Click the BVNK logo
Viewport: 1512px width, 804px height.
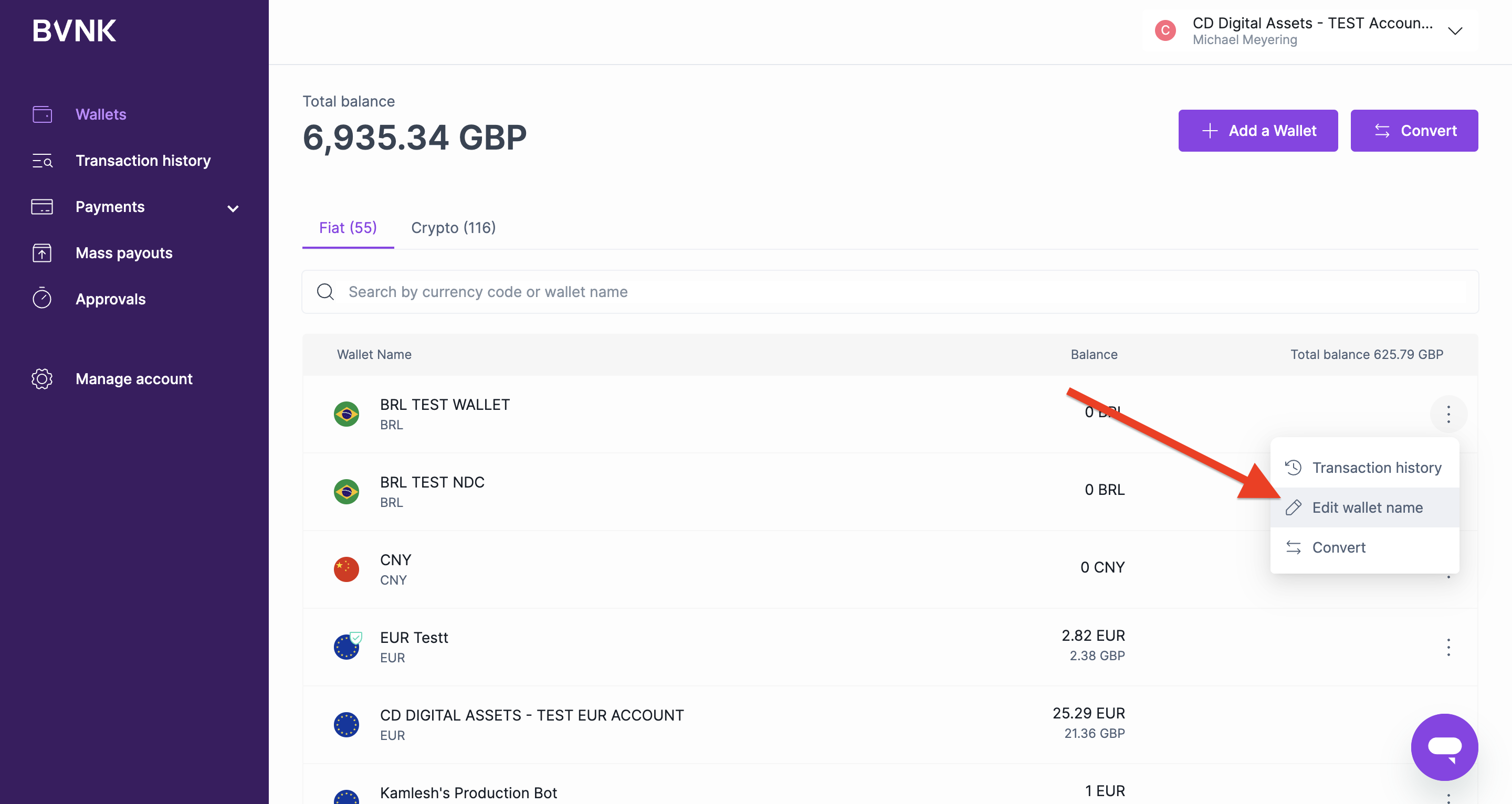tap(75, 30)
